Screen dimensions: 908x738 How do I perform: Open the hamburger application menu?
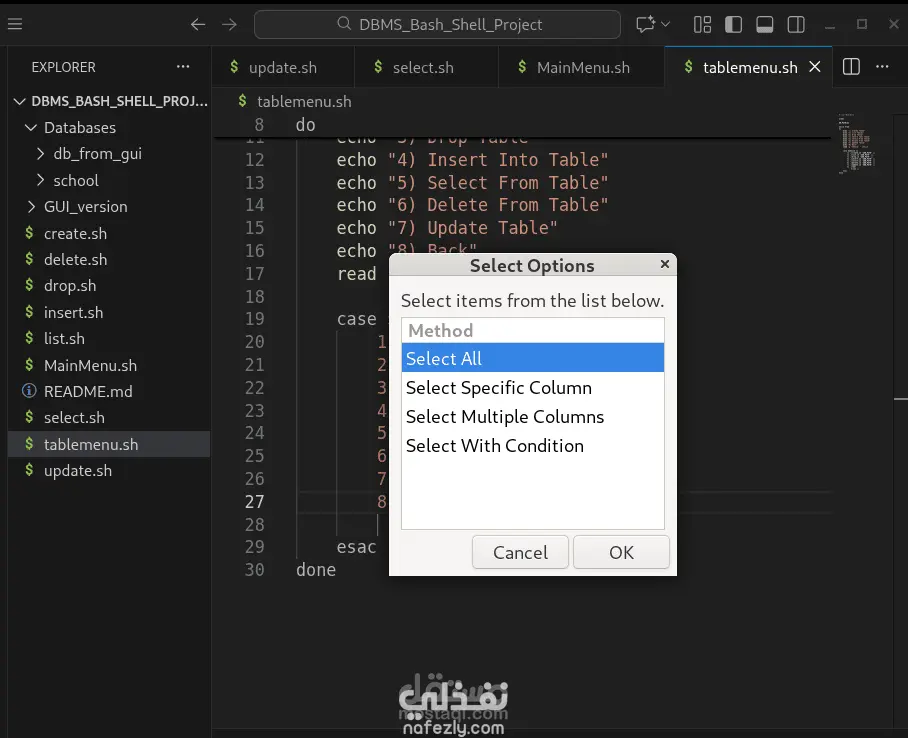[14, 24]
